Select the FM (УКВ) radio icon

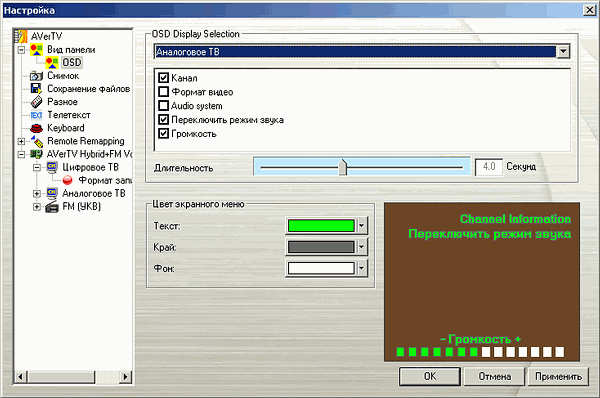pos(52,207)
